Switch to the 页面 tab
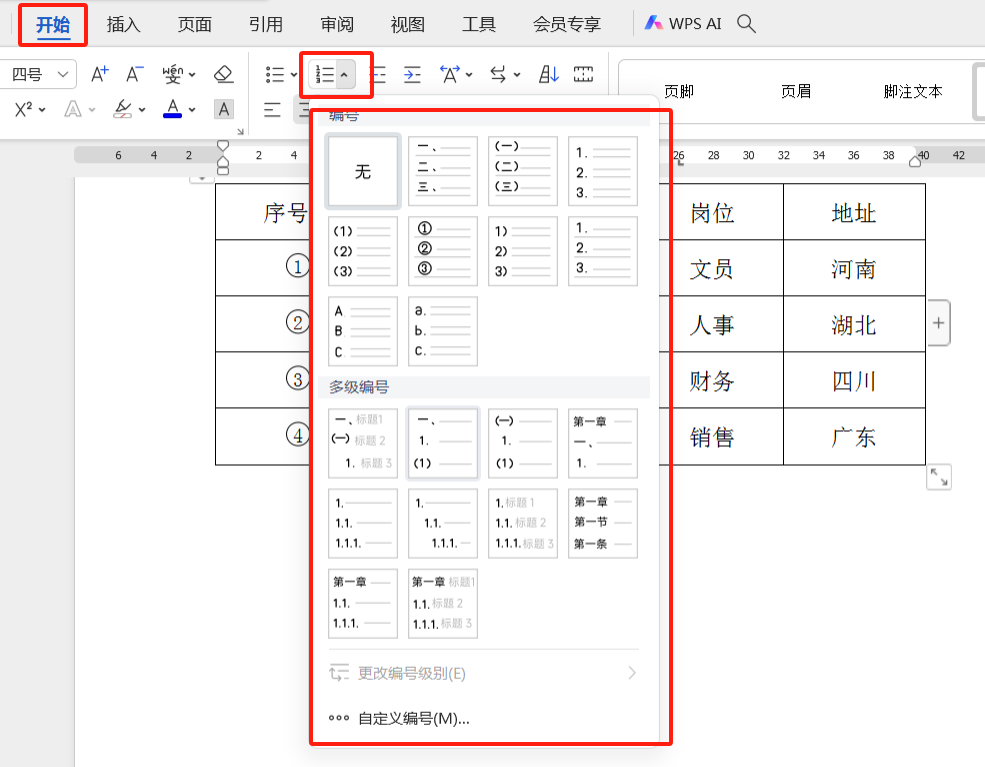985x767 pixels. (194, 24)
